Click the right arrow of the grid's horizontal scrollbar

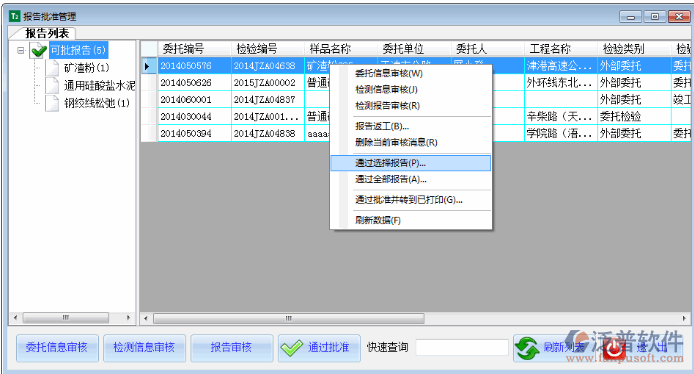pos(684,318)
